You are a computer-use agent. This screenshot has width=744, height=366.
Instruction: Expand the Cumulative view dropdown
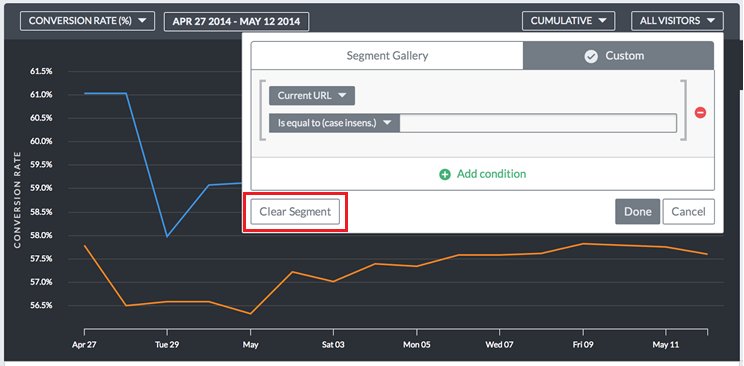tap(568, 21)
